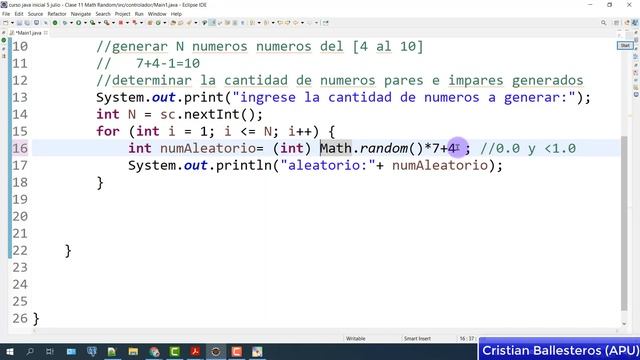Click the New Java Class icon
640x360 pixels.
click(158, 23)
